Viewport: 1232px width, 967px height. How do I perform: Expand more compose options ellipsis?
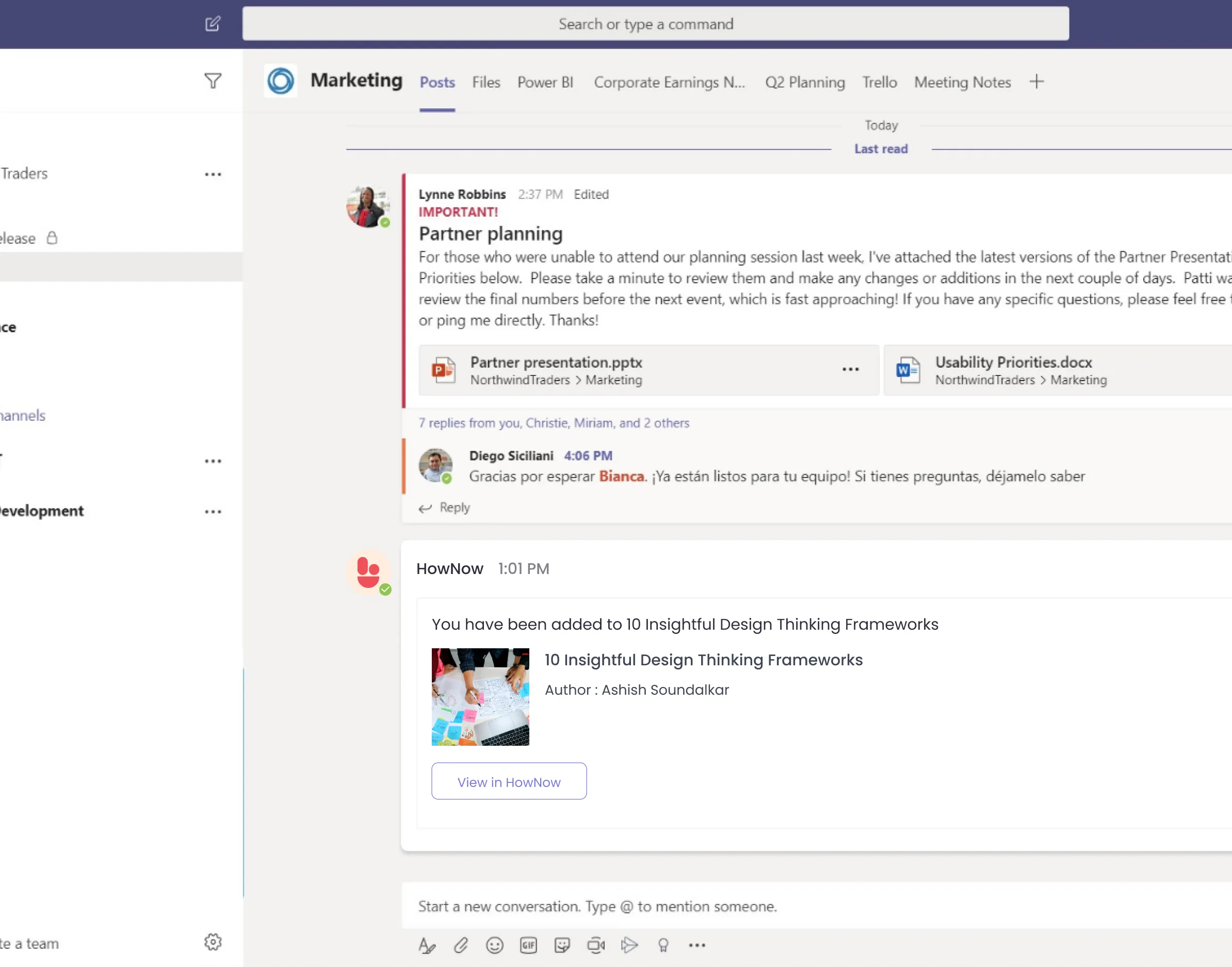coord(696,945)
